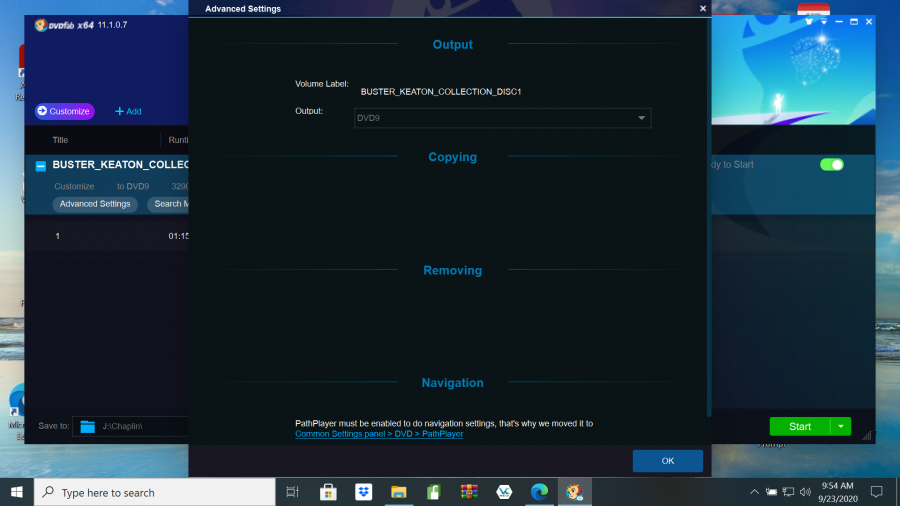Open Microsoft Edge from the taskbar
Image resolution: width=900 pixels, height=506 pixels.
click(539, 492)
